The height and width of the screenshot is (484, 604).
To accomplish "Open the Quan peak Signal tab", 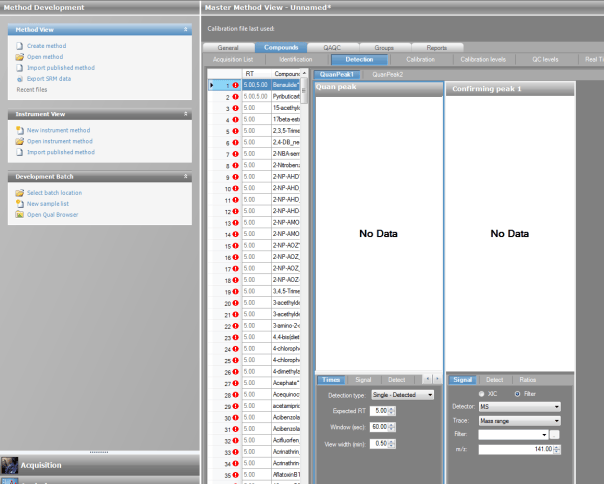I will pos(363,380).
